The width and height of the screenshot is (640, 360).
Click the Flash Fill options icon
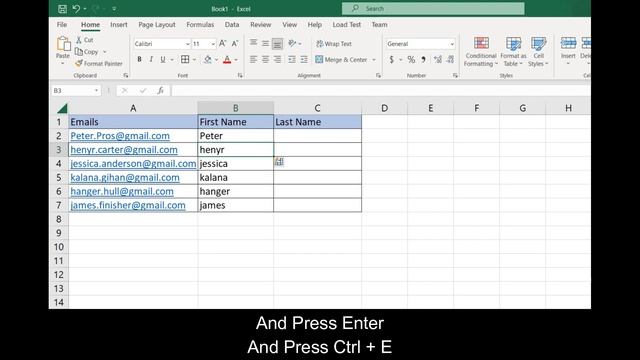pyautogui.click(x=279, y=162)
